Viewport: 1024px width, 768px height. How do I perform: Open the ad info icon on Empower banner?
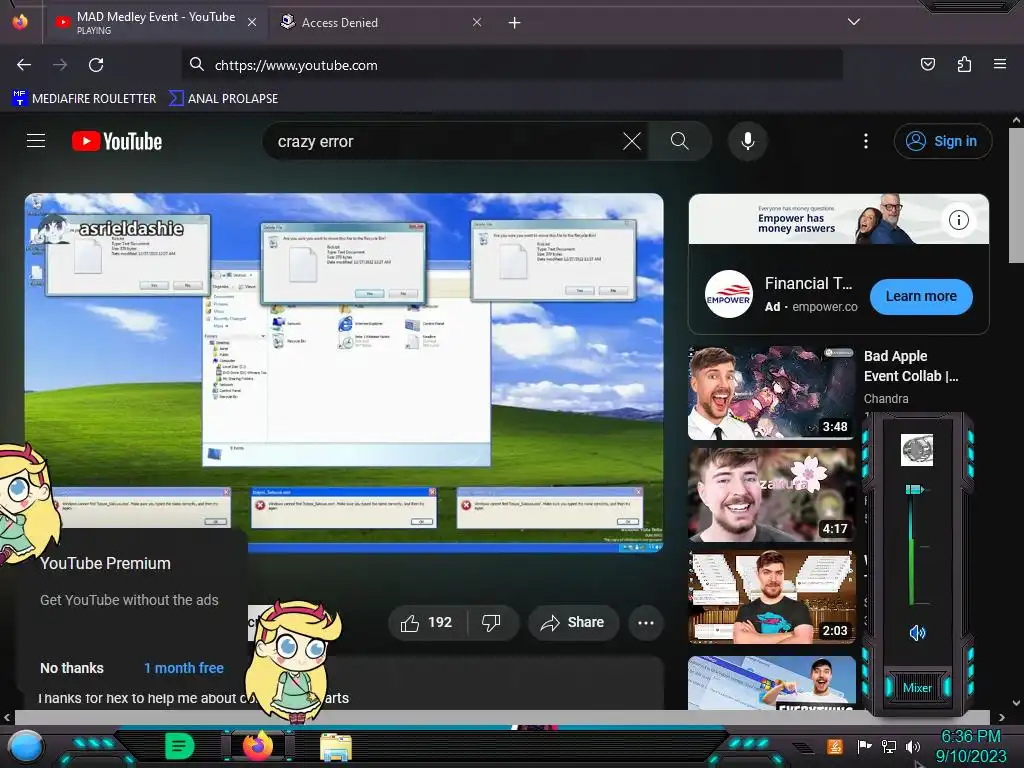coord(959,220)
